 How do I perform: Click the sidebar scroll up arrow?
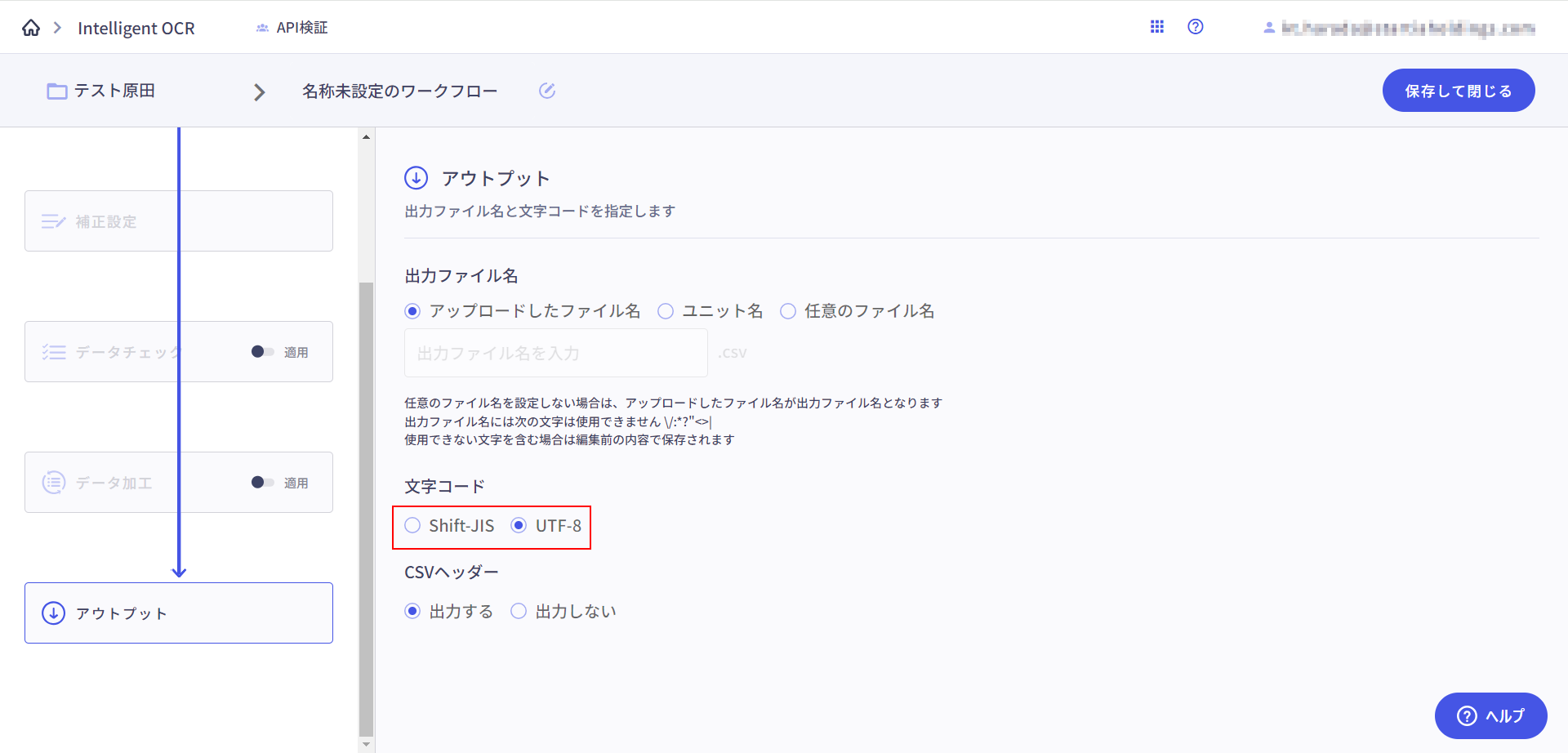pyautogui.click(x=367, y=136)
